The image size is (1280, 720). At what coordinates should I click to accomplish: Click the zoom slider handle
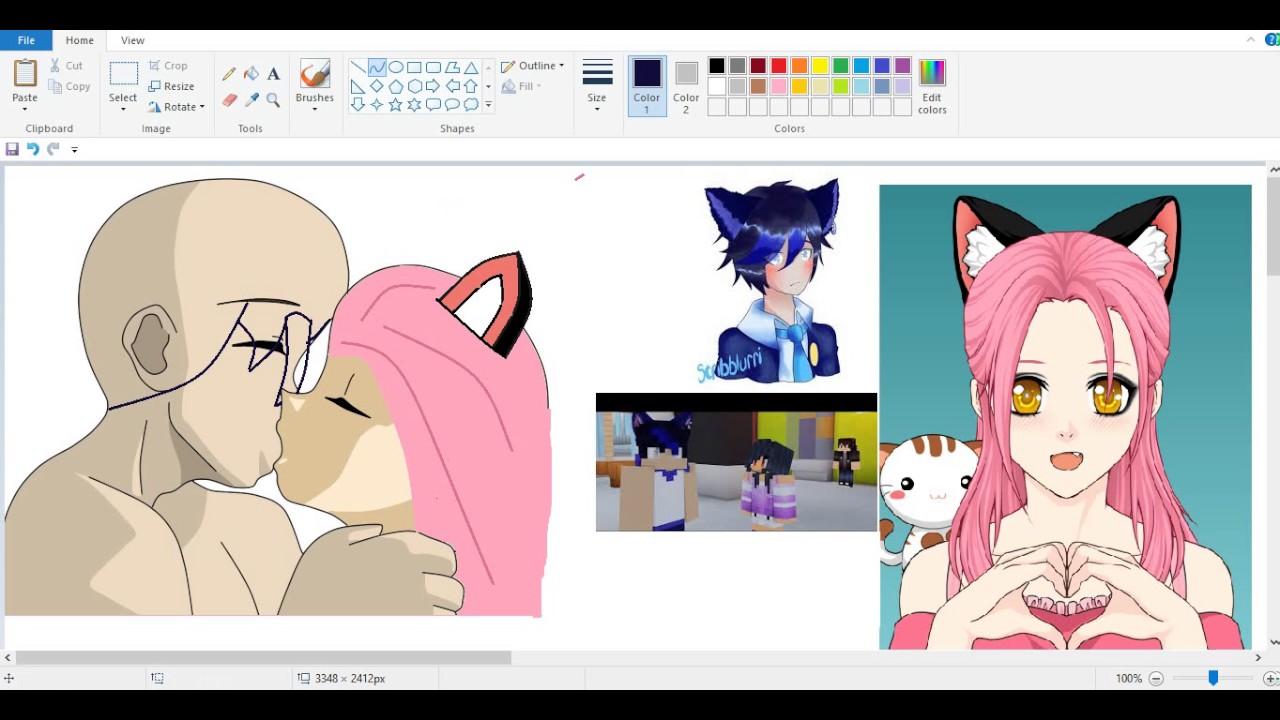(x=1213, y=678)
